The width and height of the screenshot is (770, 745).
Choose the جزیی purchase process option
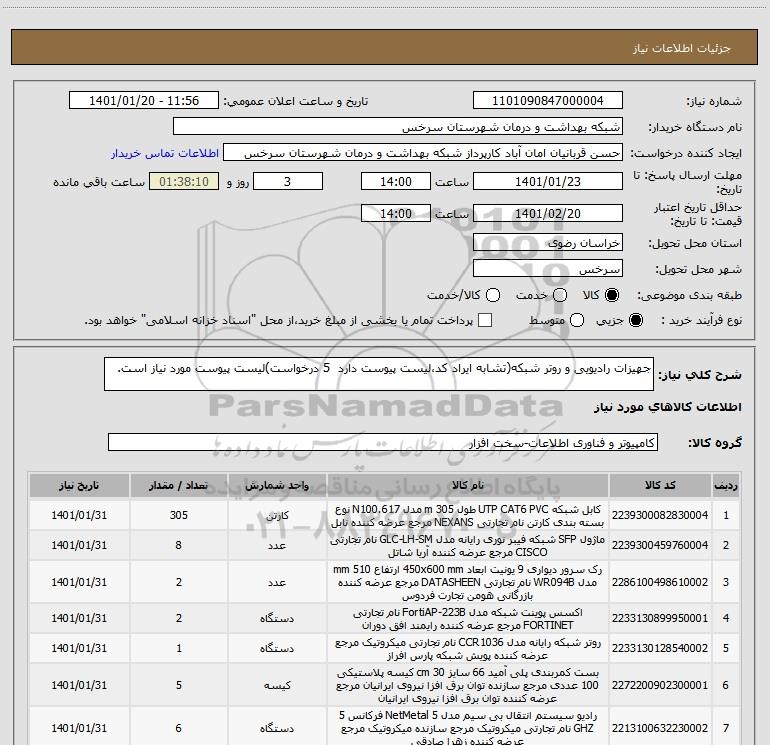(x=636, y=321)
